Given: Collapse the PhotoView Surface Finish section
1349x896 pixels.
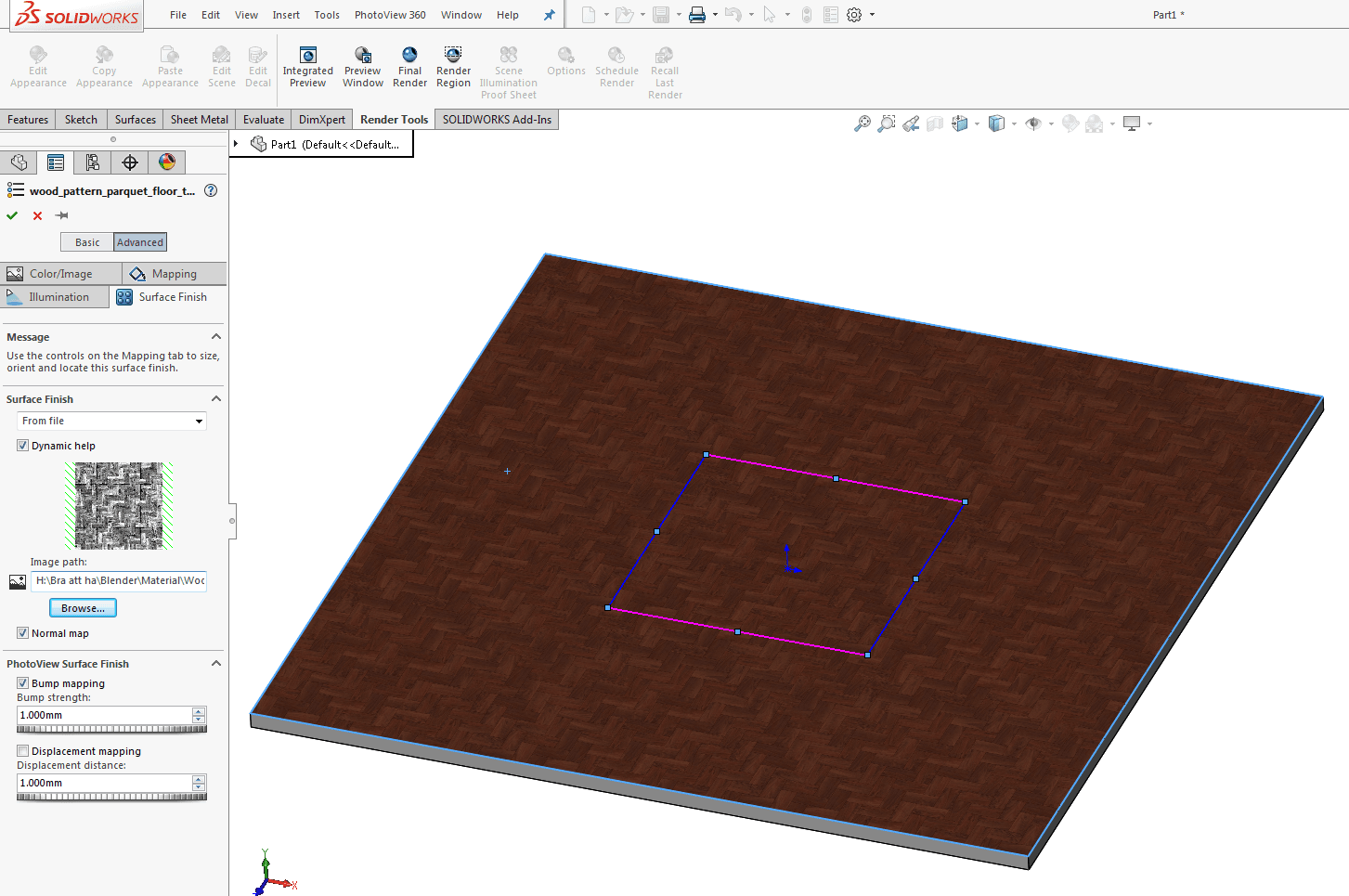Looking at the screenshot, I should pos(216,664).
